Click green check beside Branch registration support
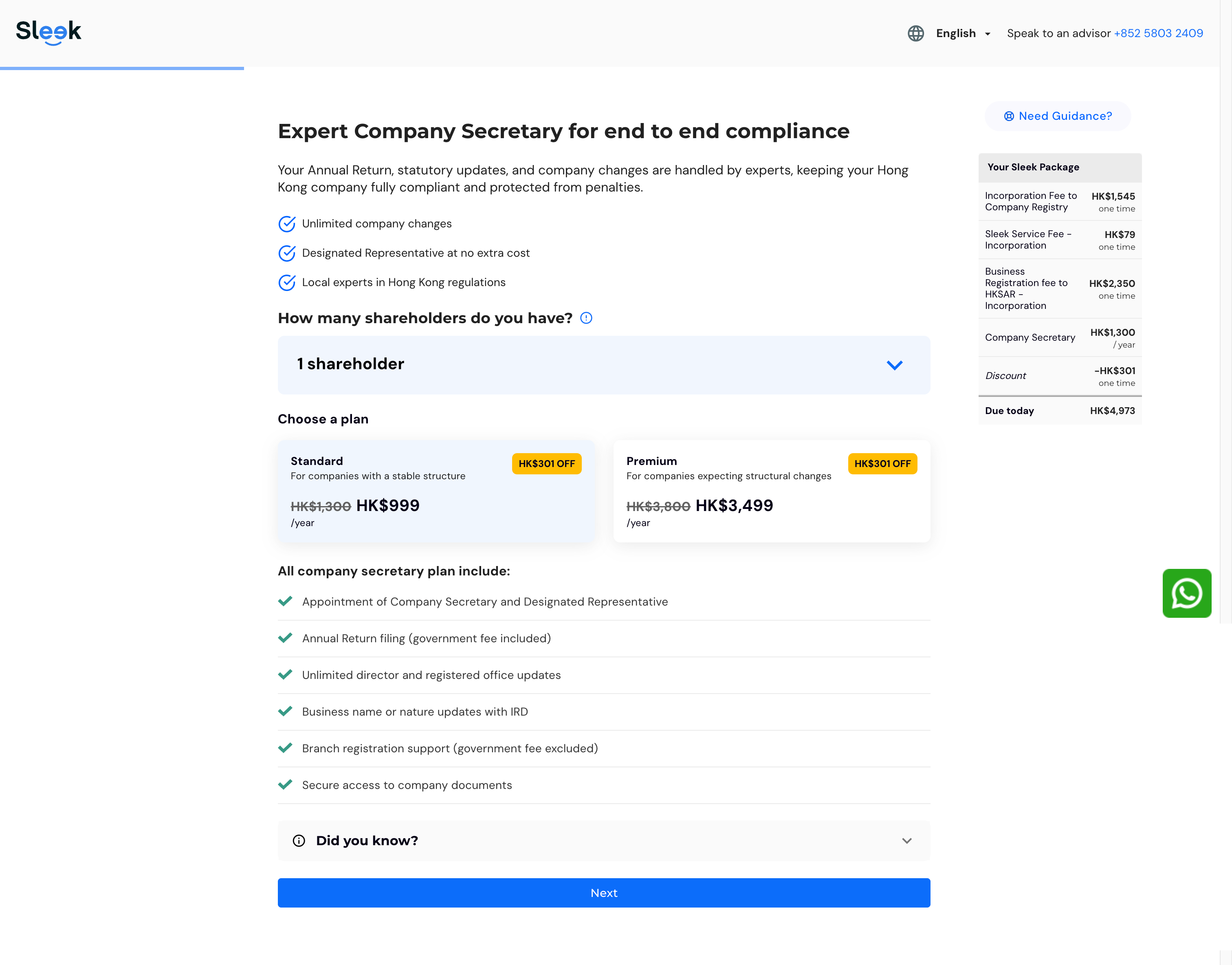This screenshot has height=965, width=1232. point(285,748)
